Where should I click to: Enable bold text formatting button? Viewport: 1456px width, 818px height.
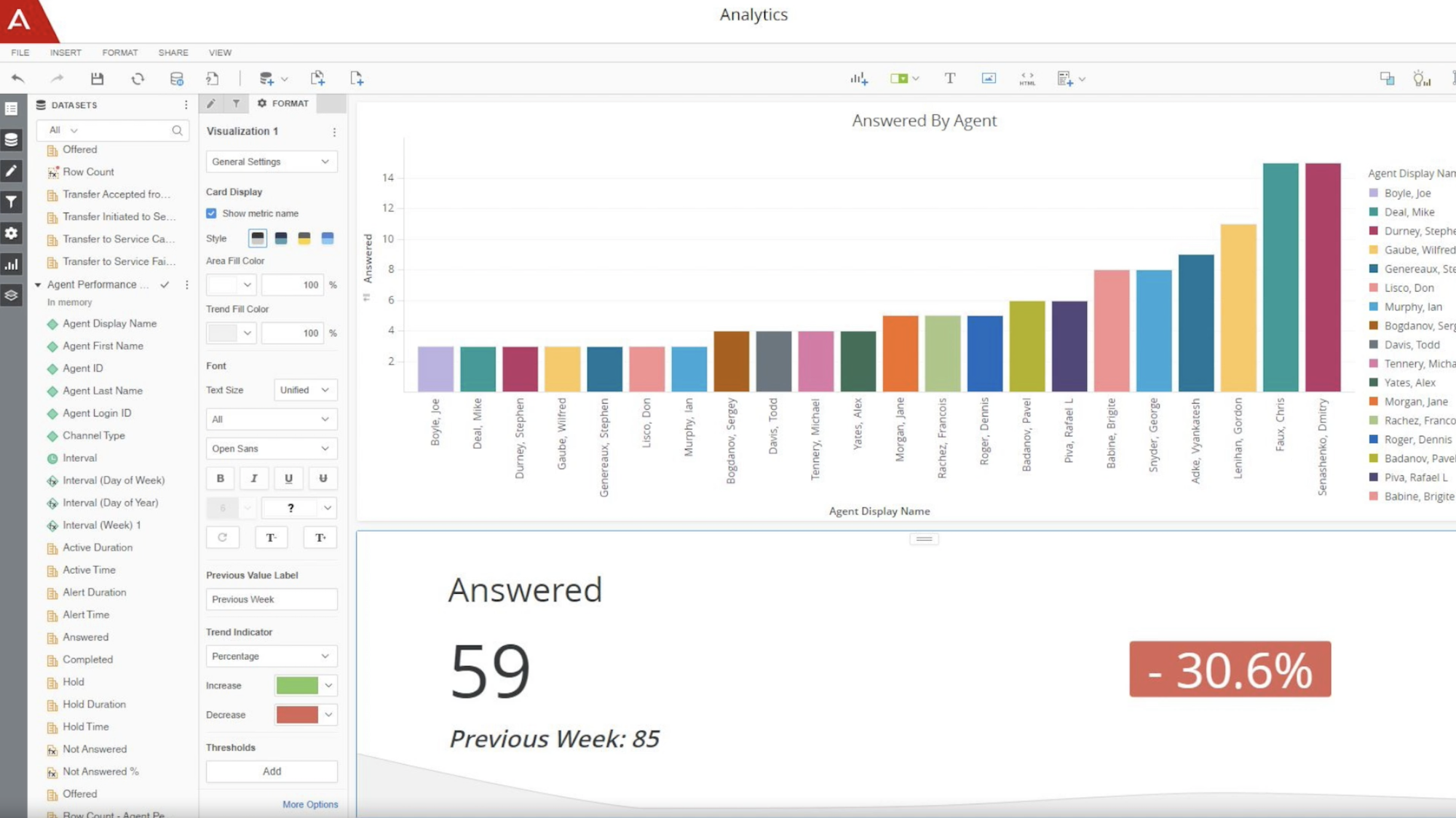[x=220, y=478]
